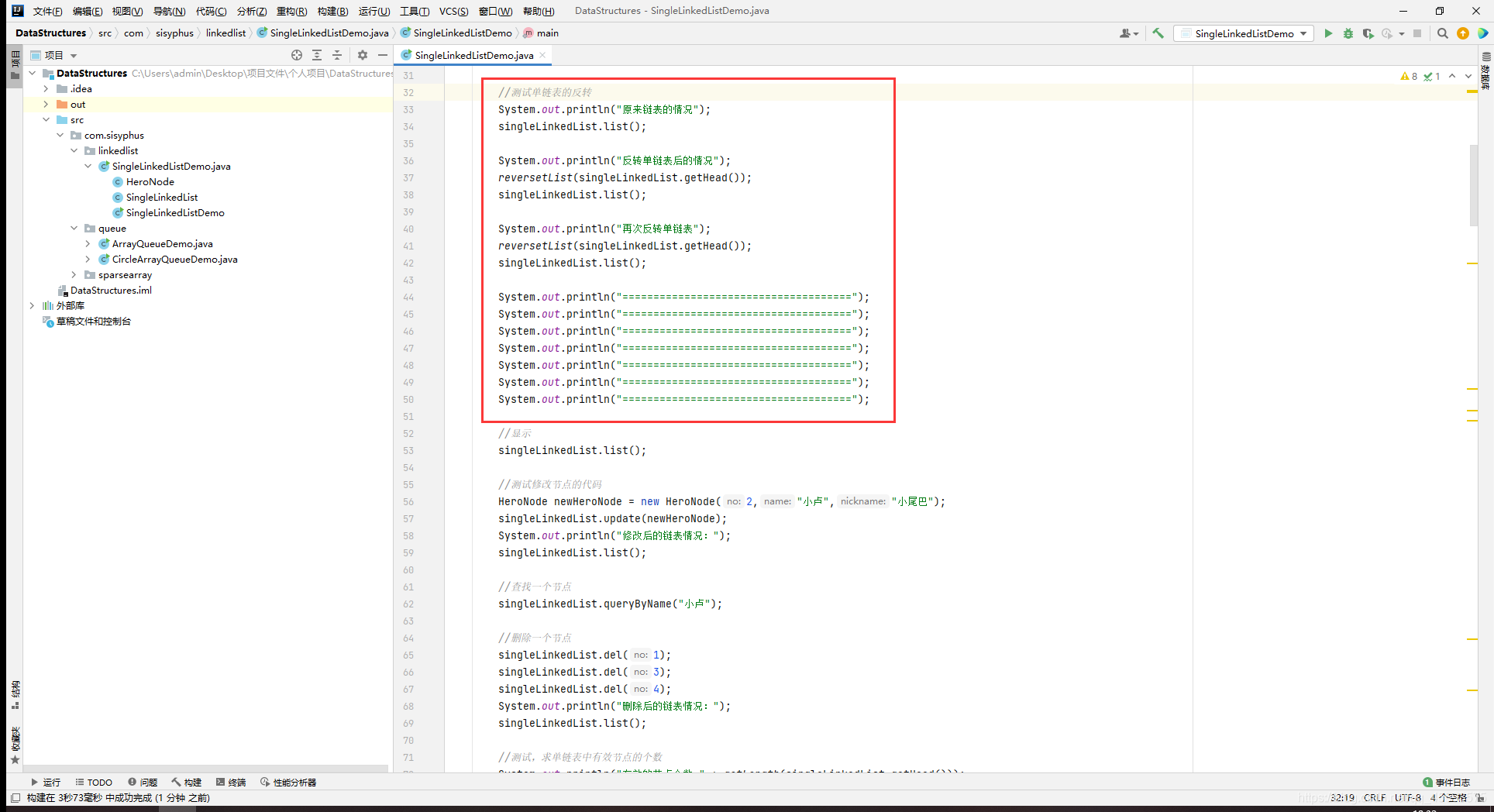The height and width of the screenshot is (812, 1494).
Task: Click linkedlist breadcrumb in navigation bar
Action: tap(225, 33)
